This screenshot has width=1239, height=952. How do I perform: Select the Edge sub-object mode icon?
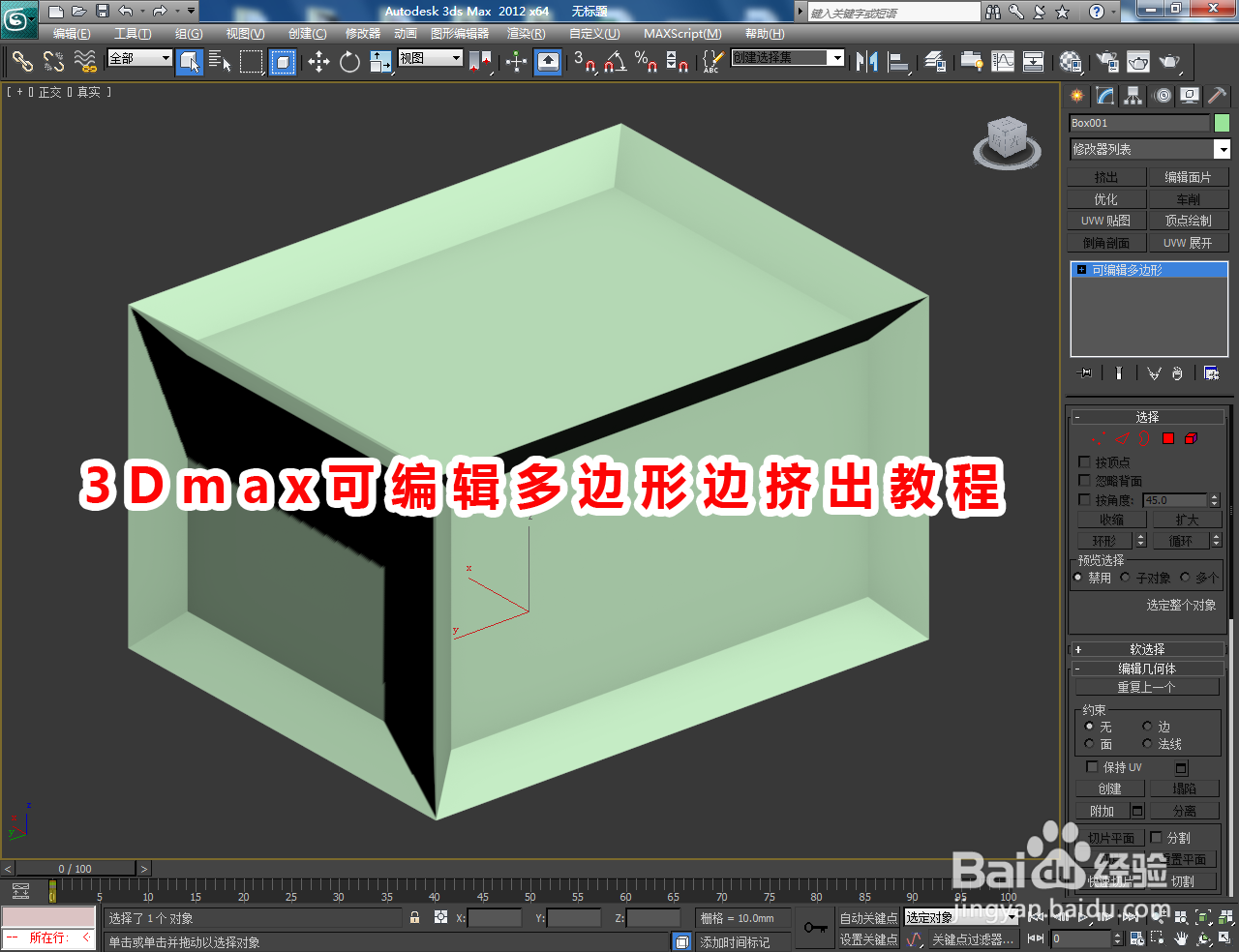(x=1123, y=437)
